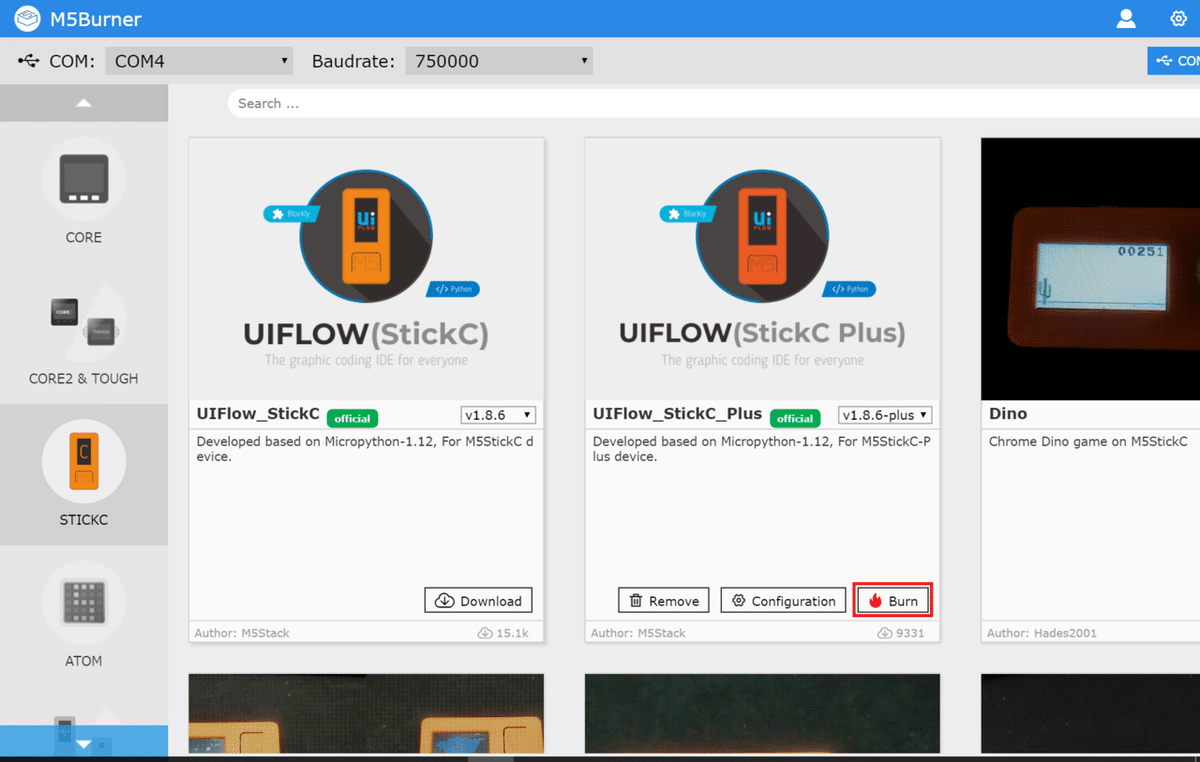The height and width of the screenshot is (762, 1200).
Task: Download the UIFlow_StickC firmware
Action: (x=478, y=600)
